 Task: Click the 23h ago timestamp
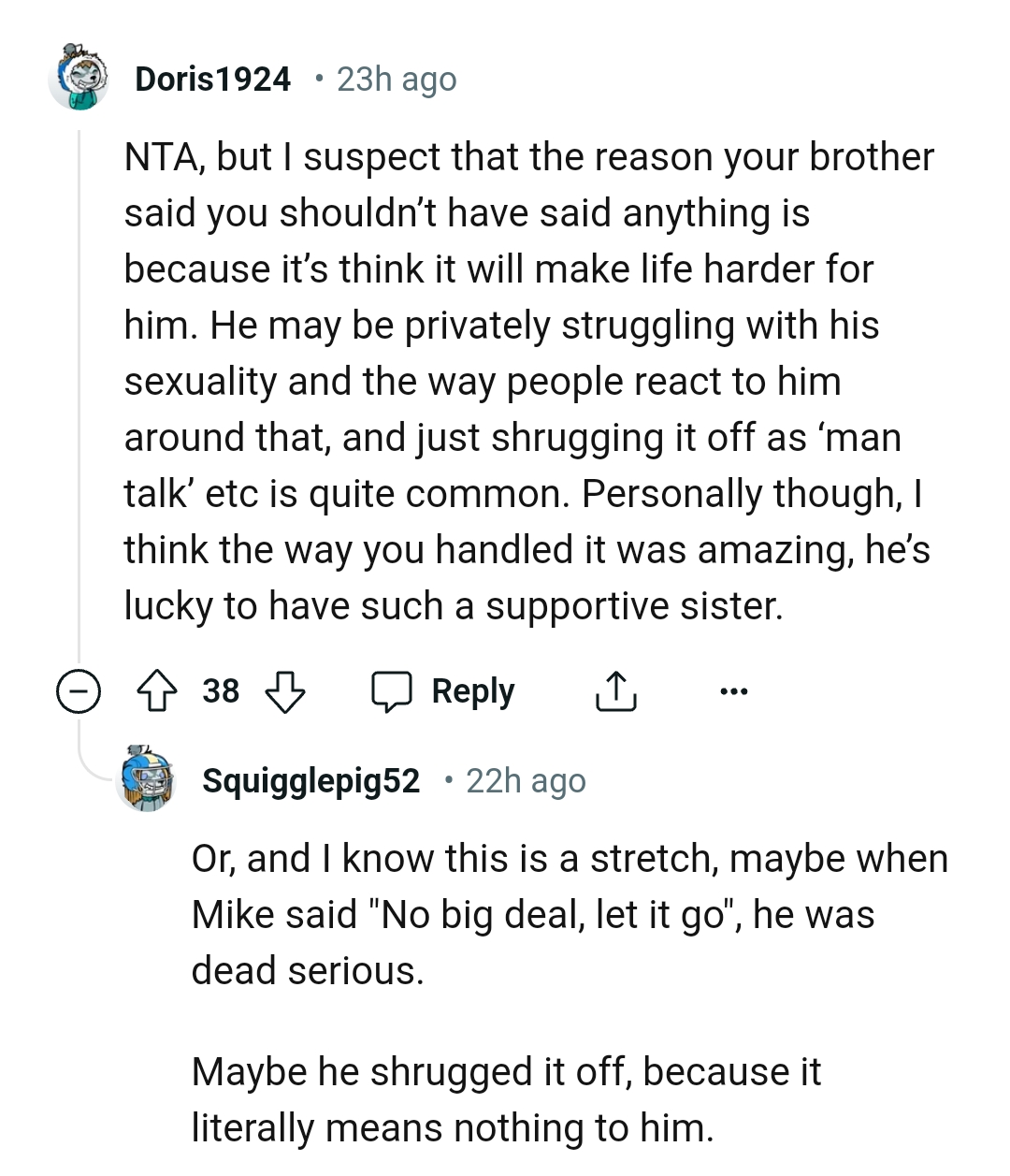point(396,79)
